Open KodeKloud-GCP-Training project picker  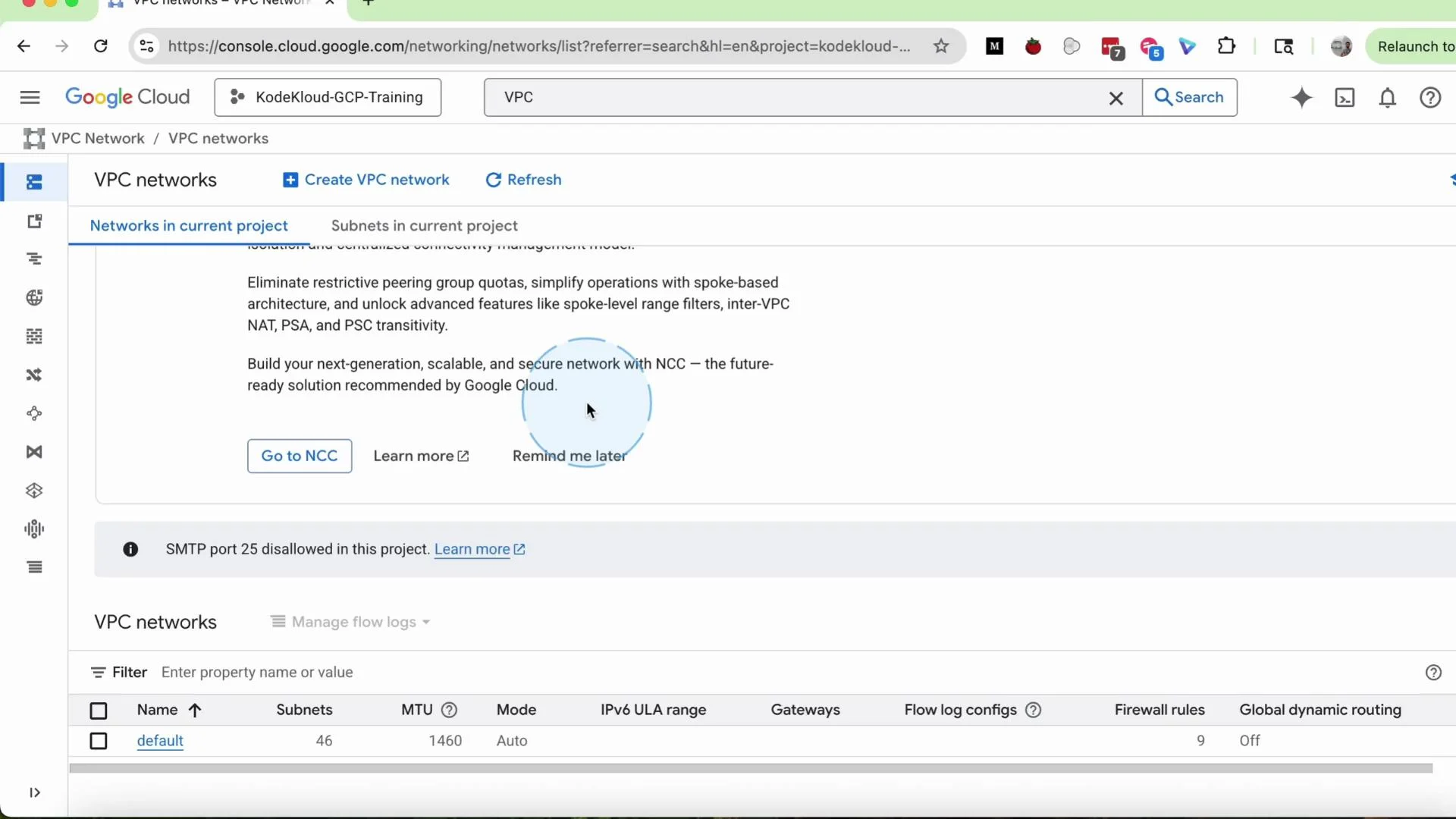(328, 97)
